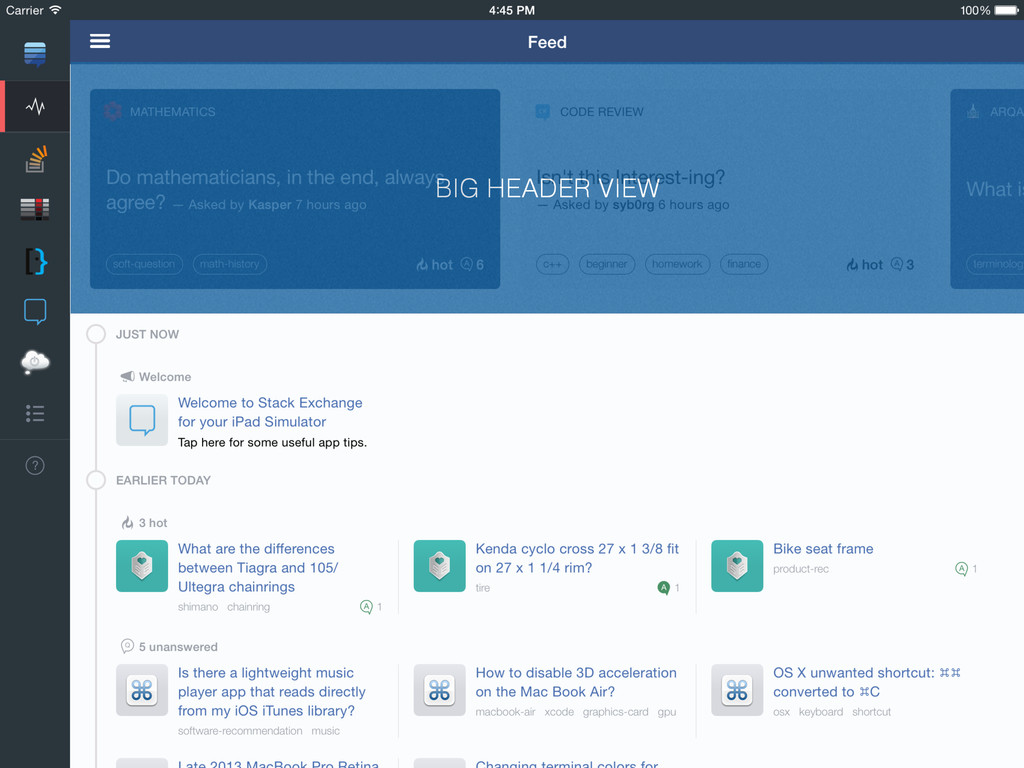Image resolution: width=1024 pixels, height=768 pixels.
Task: Open the blue speech bubble site icon
Action: click(x=35, y=312)
